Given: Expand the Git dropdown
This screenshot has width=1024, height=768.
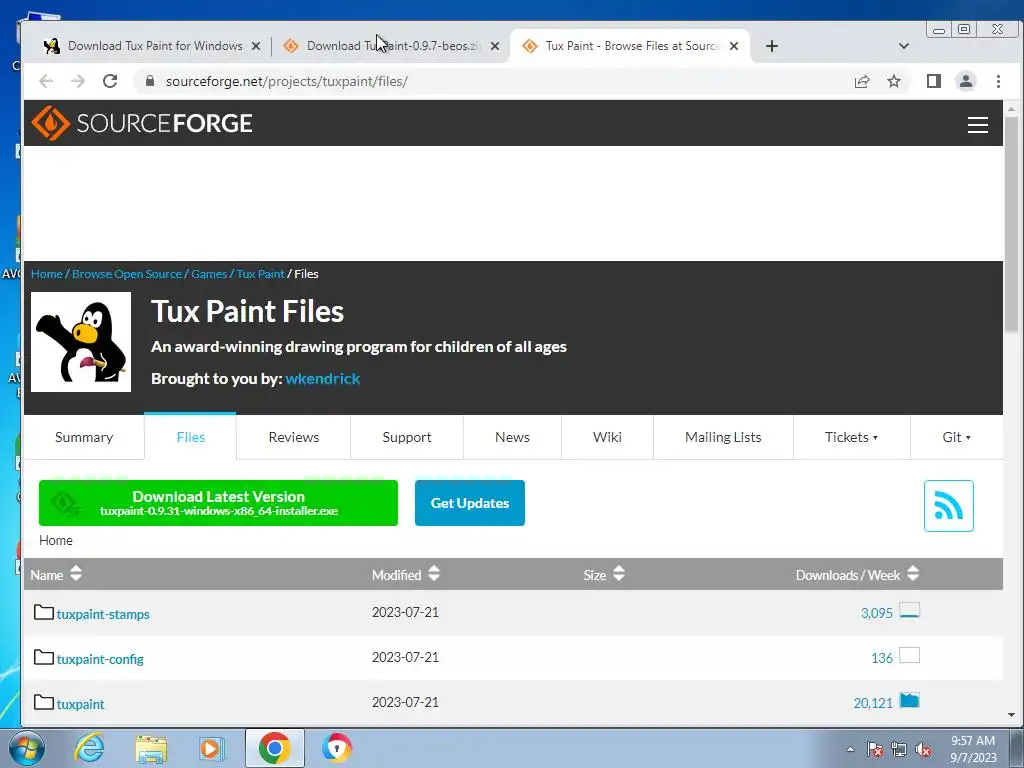Looking at the screenshot, I should [x=956, y=437].
